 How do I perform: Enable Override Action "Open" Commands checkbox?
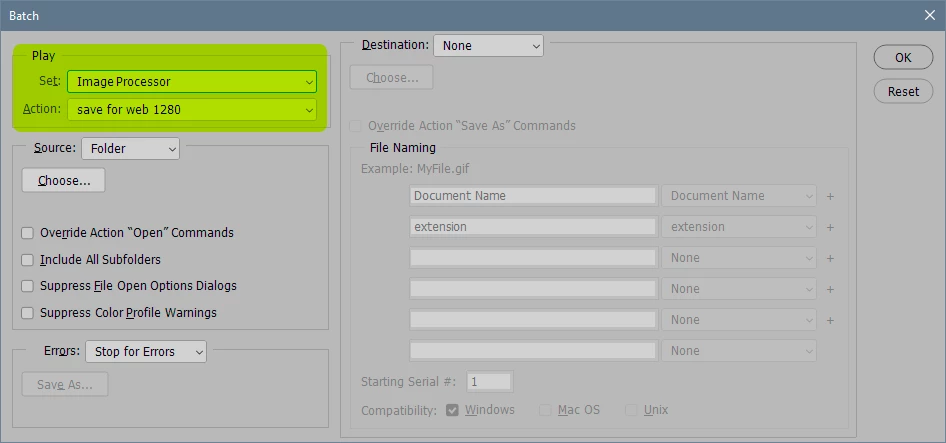pyautogui.click(x=27, y=233)
